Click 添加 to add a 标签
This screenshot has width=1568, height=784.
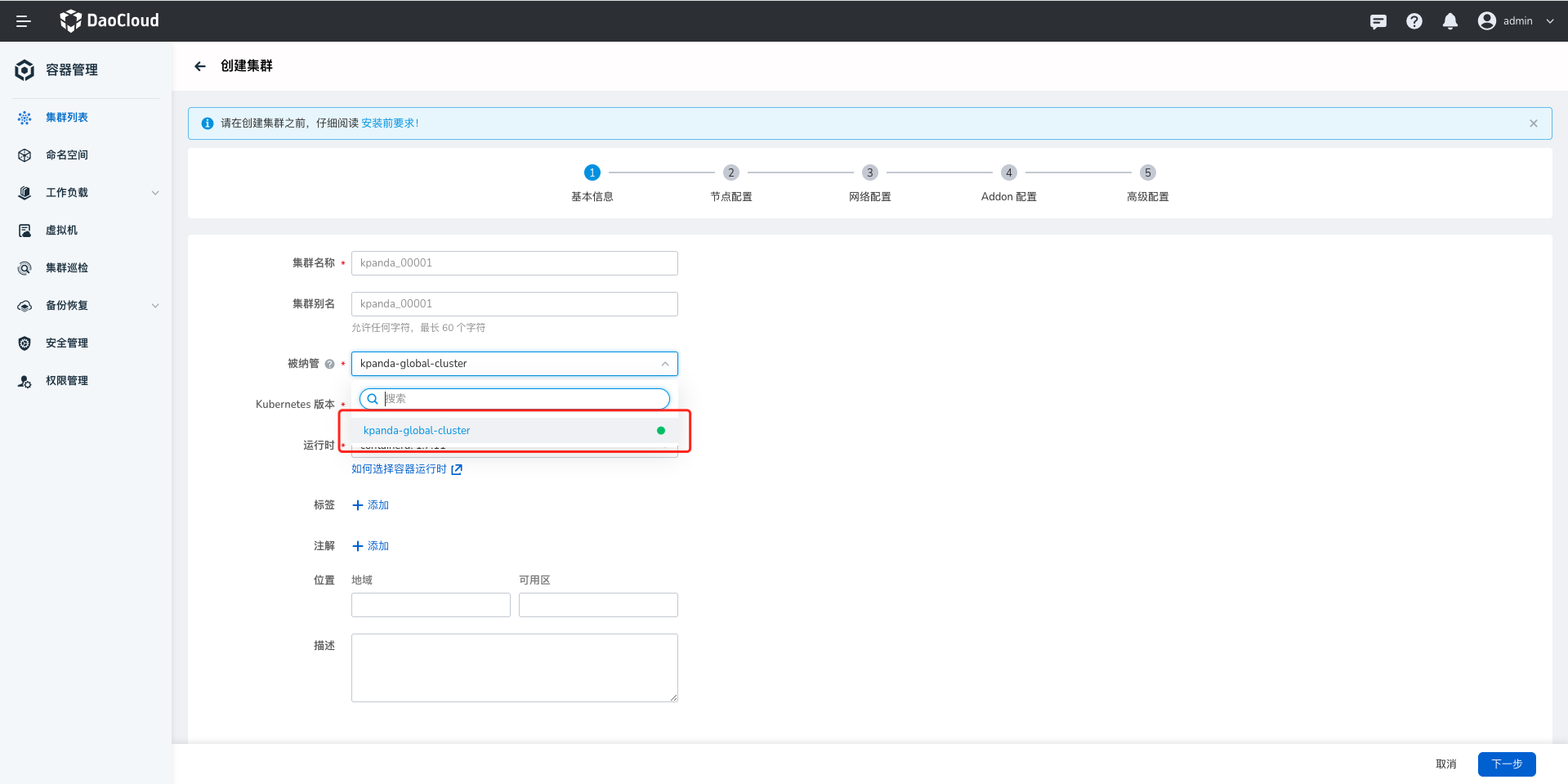click(370, 505)
